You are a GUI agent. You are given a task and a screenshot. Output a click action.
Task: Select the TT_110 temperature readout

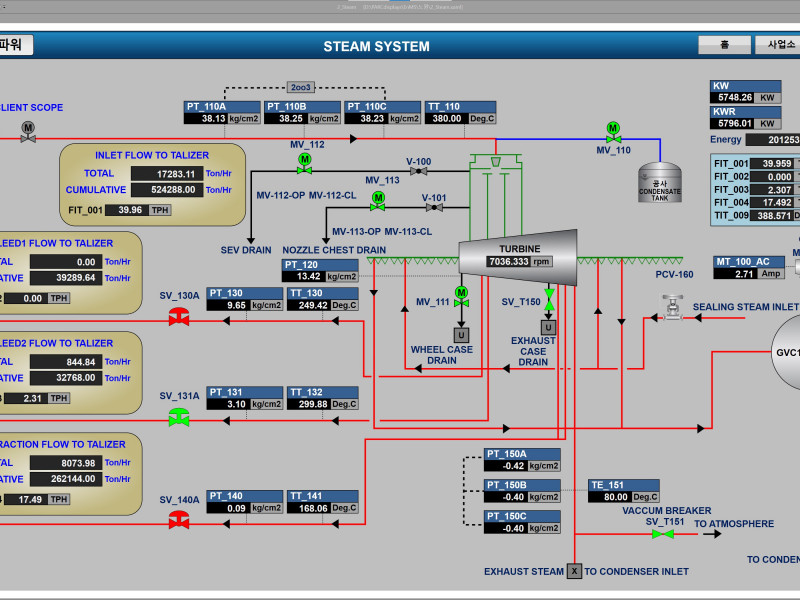click(460, 113)
